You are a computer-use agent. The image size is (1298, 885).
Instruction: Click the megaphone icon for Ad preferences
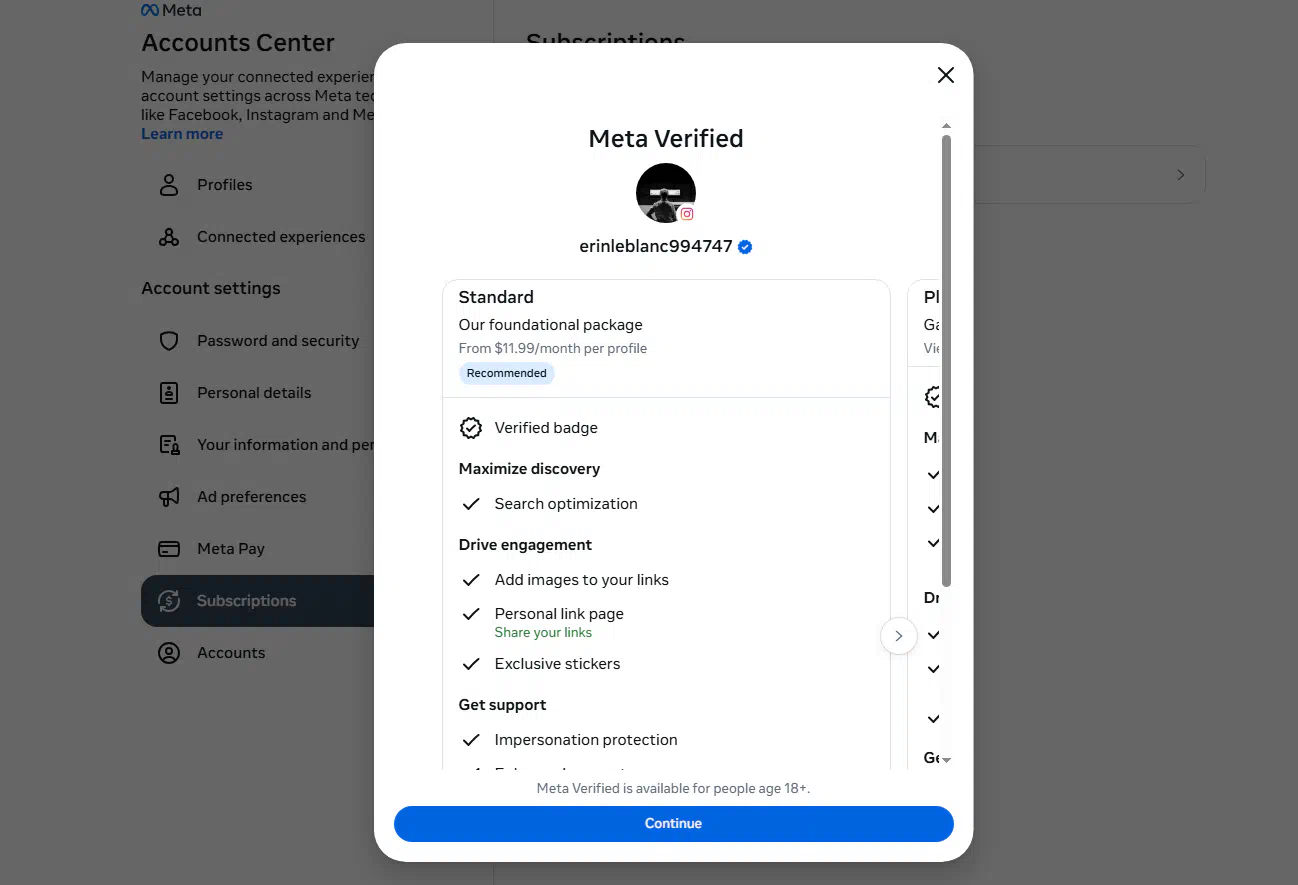coord(169,497)
